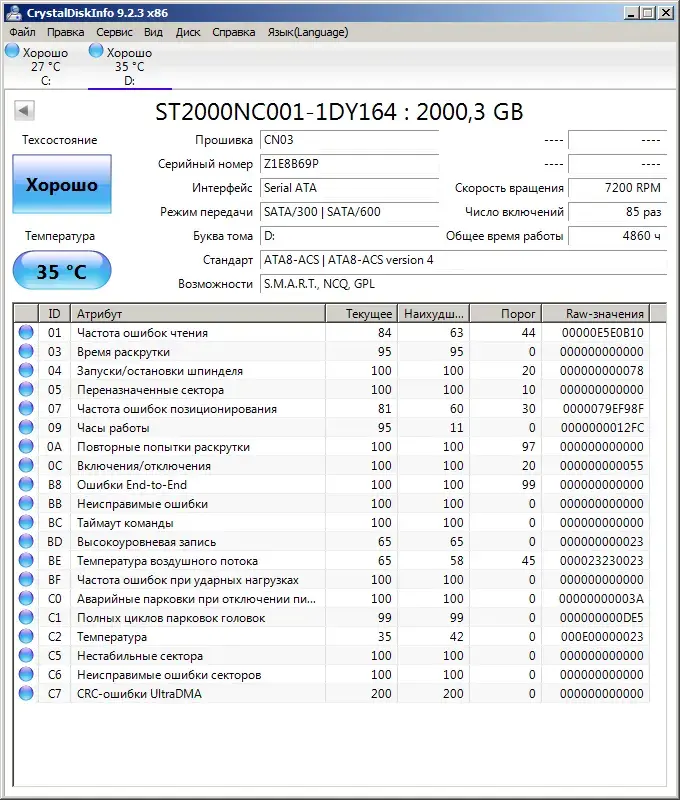Click the Серийный номер field
The image size is (680, 800).
pyautogui.click(x=348, y=164)
